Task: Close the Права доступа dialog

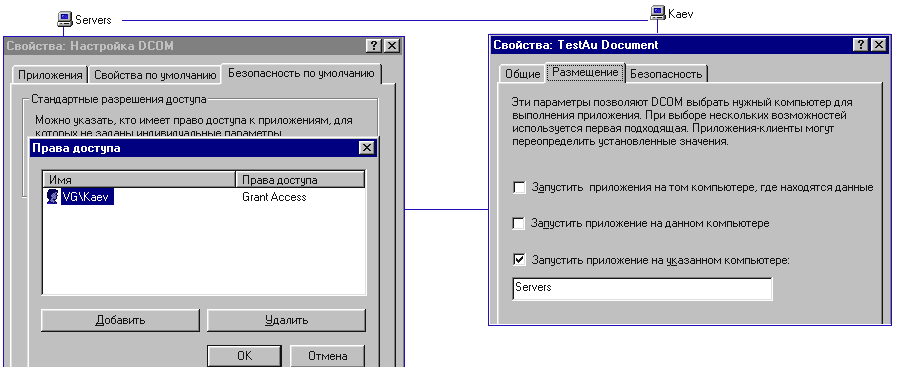Action: coord(366,148)
